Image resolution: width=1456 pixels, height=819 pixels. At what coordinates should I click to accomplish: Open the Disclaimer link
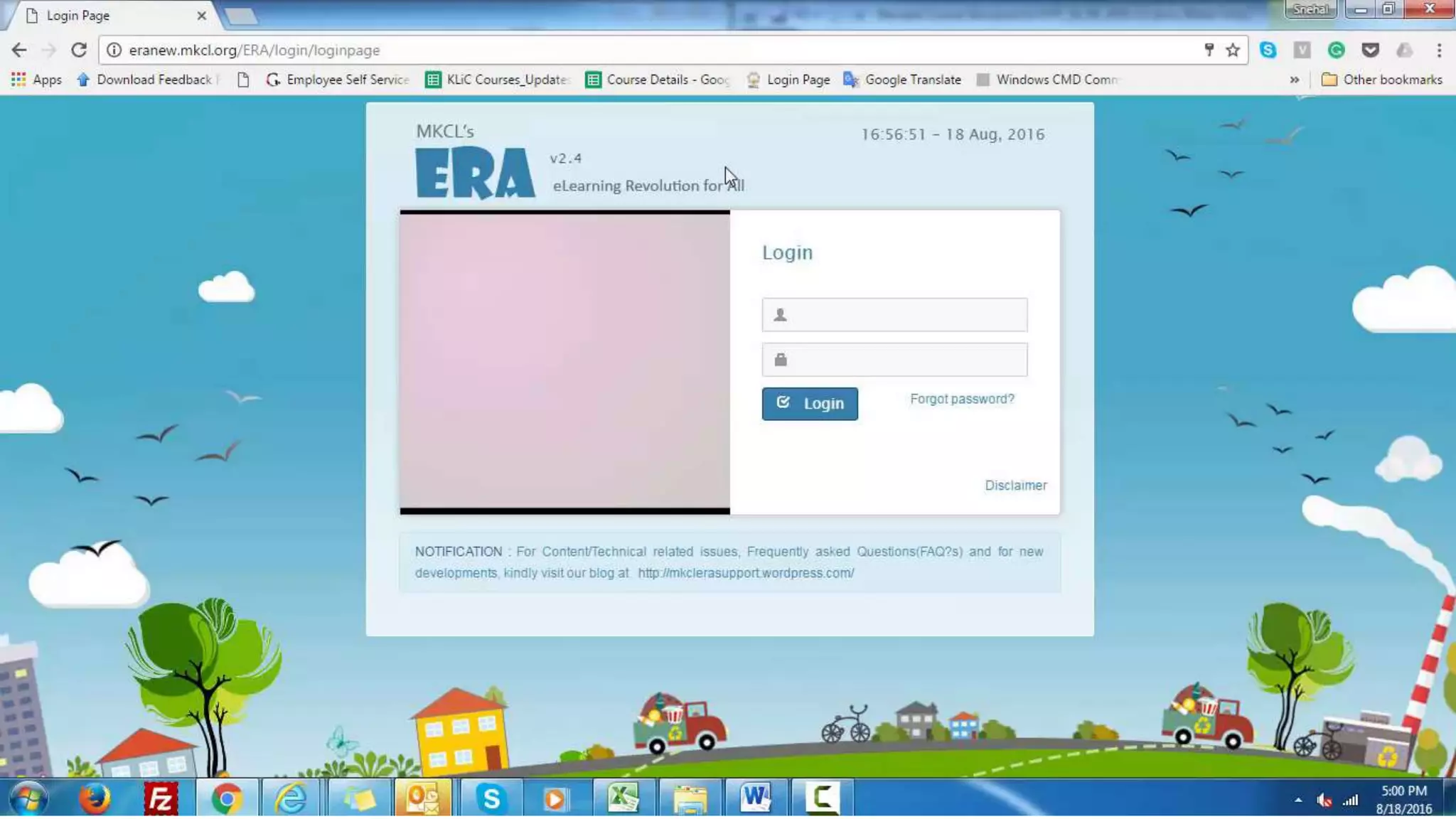tap(1015, 485)
